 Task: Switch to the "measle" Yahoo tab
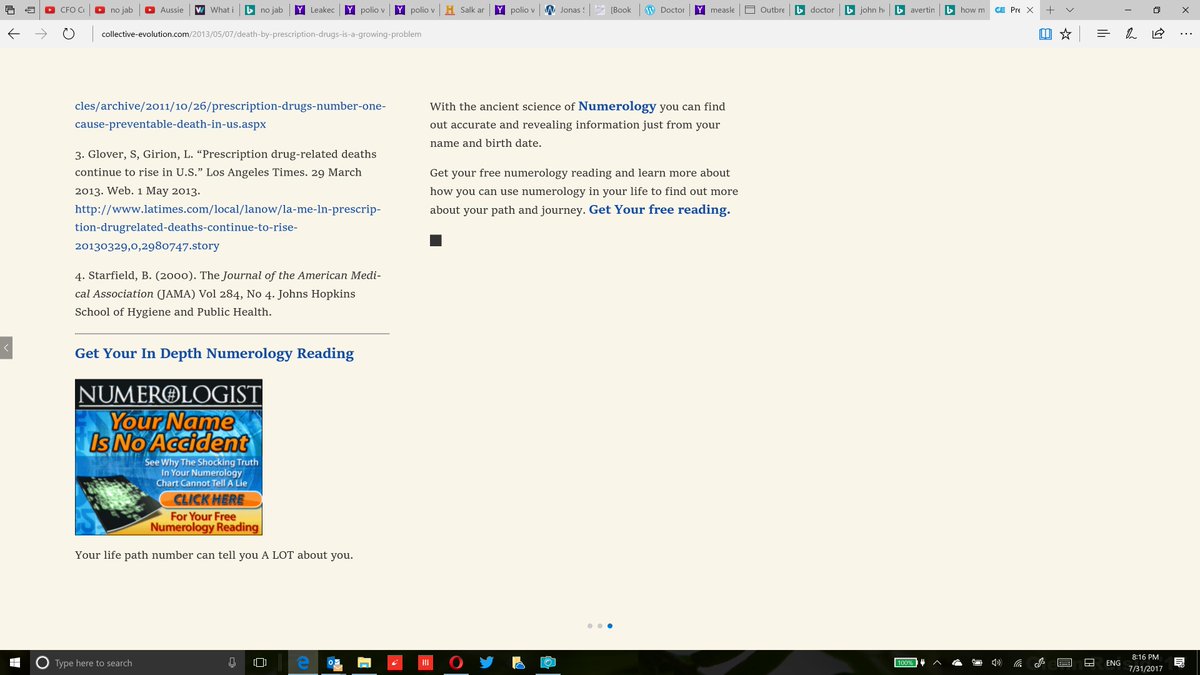click(715, 10)
